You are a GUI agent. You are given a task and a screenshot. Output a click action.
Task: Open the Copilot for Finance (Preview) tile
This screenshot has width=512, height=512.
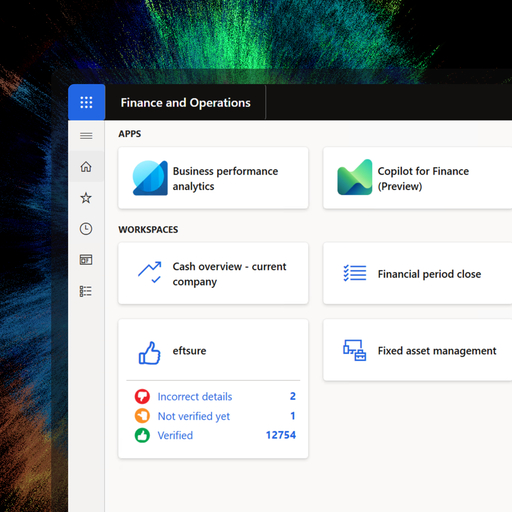click(x=417, y=178)
